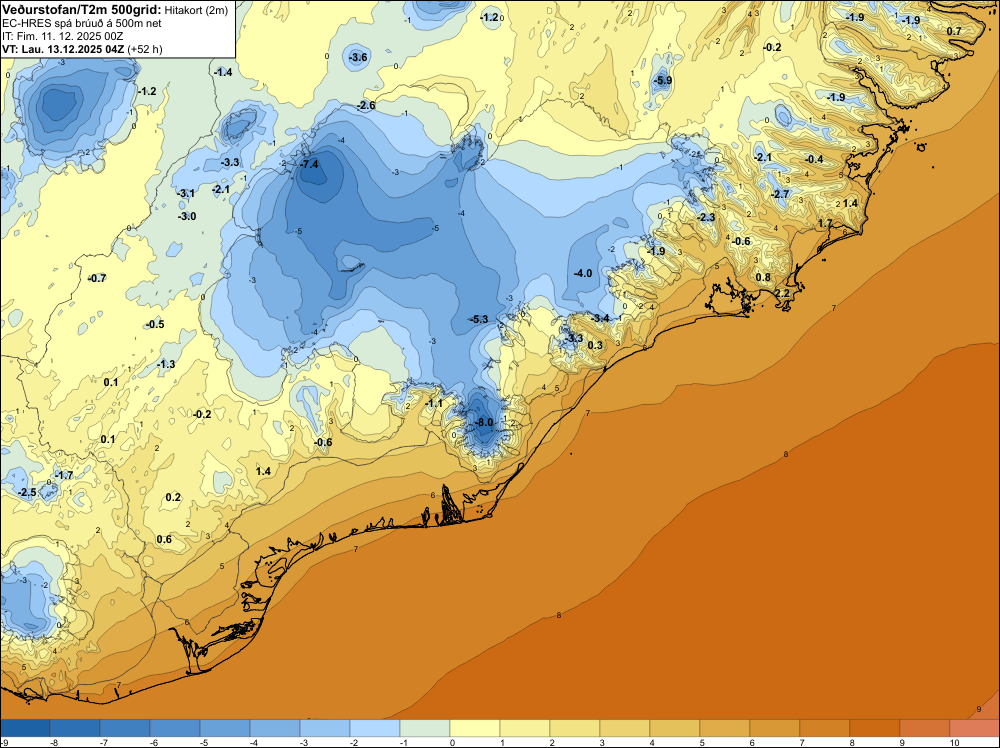
Task: Select the 0.8 temperature label
Action: pos(763,277)
